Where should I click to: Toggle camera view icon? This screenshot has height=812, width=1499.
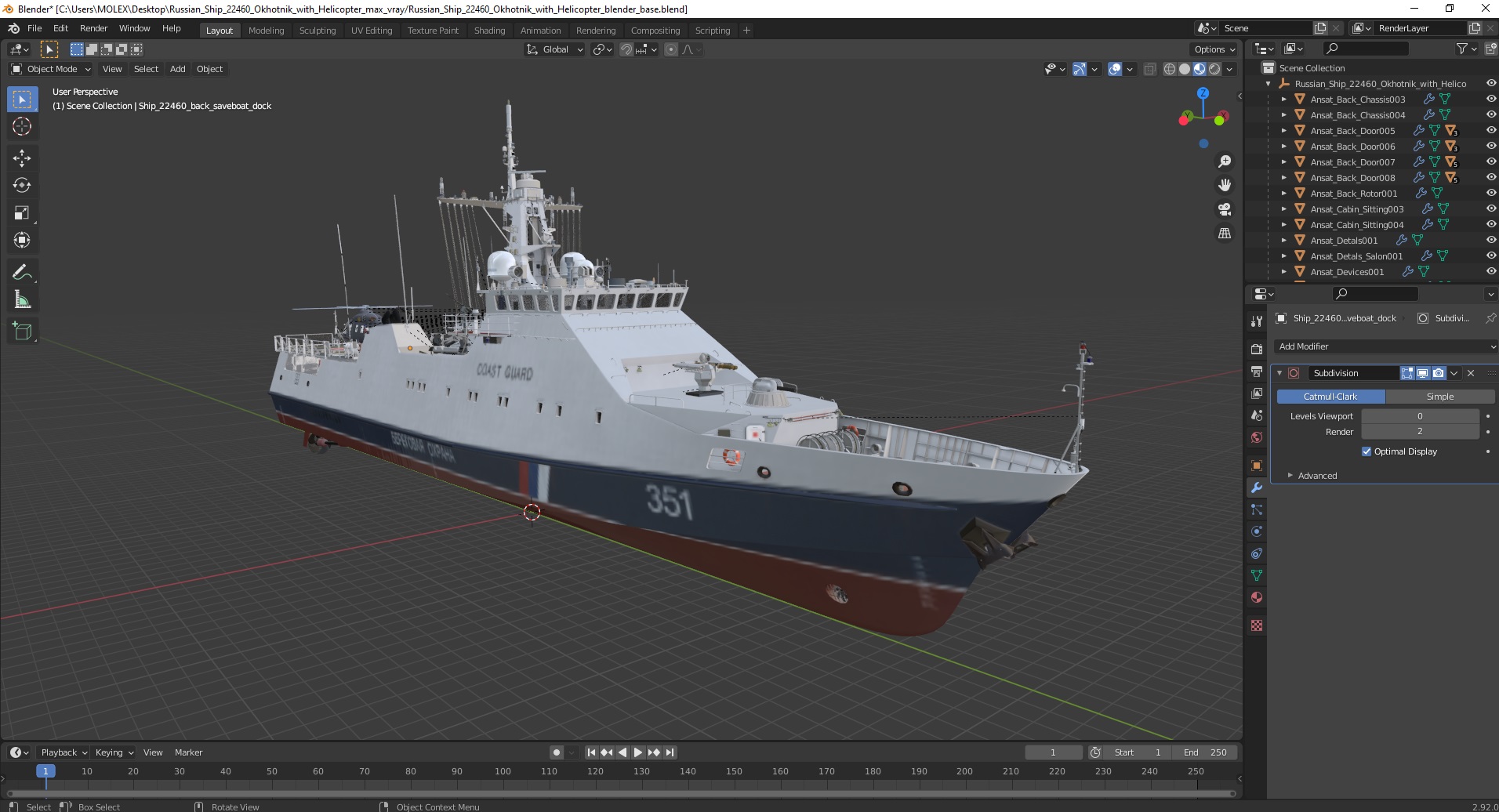(x=1224, y=209)
